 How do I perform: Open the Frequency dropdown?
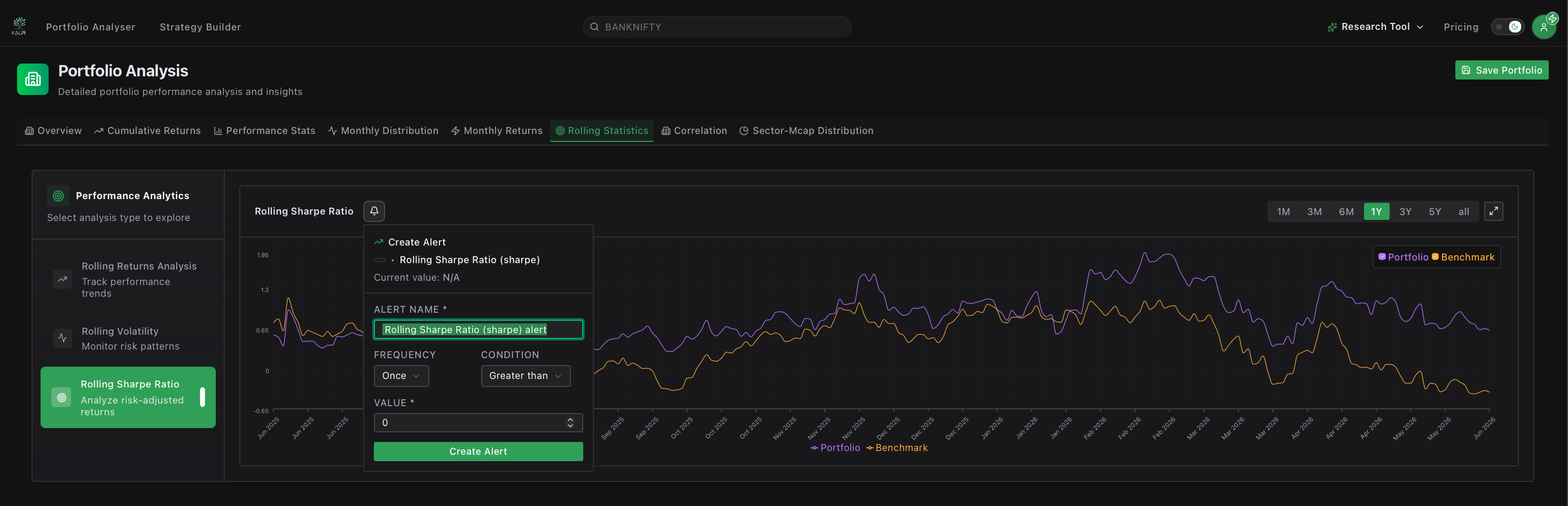[401, 376]
